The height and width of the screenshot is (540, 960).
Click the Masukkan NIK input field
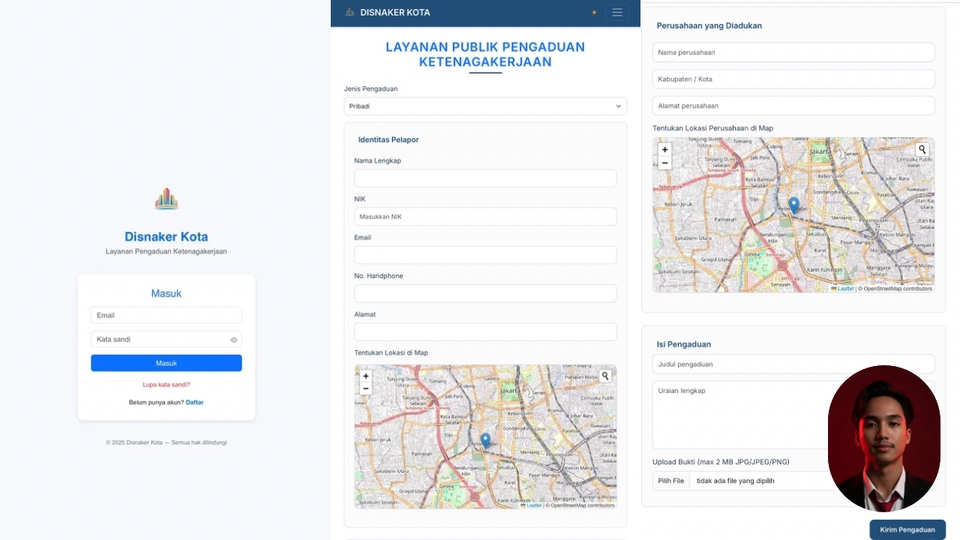point(485,217)
